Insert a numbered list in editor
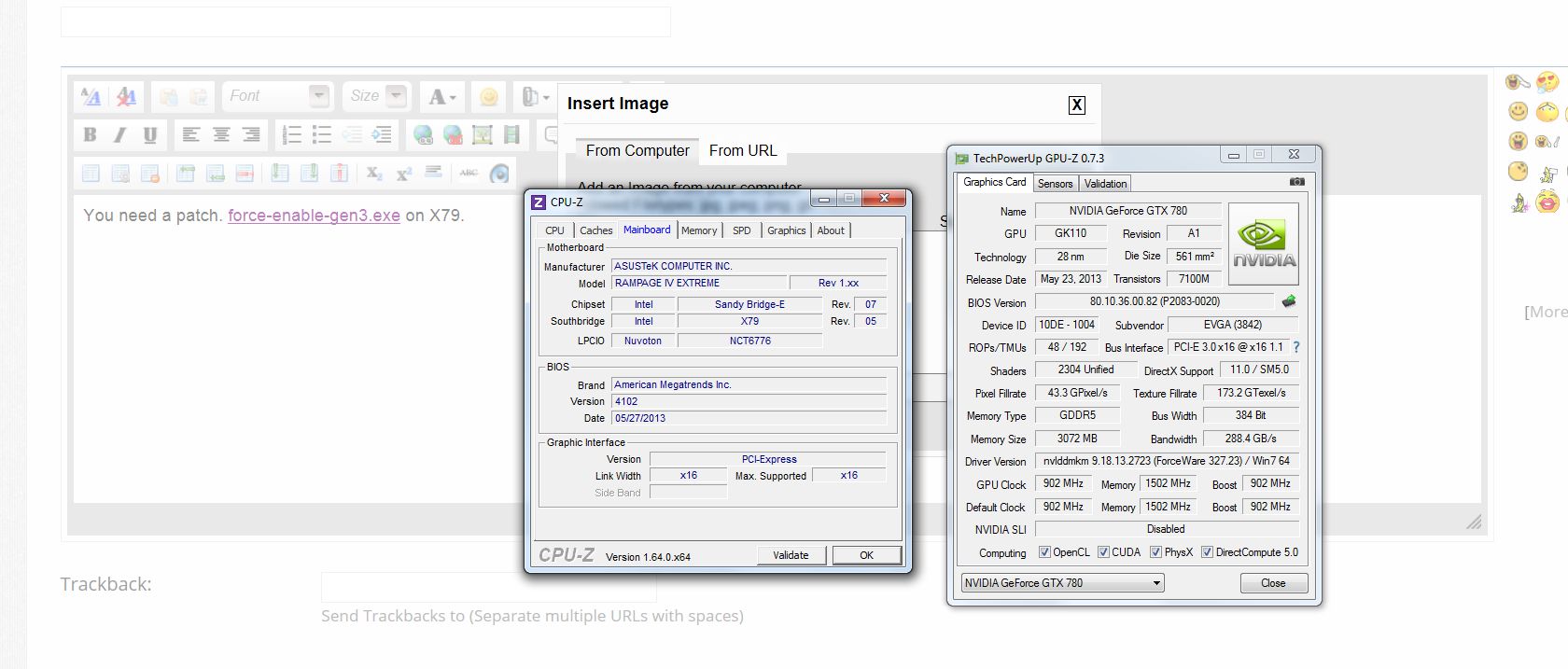1568x669 pixels. click(x=291, y=134)
